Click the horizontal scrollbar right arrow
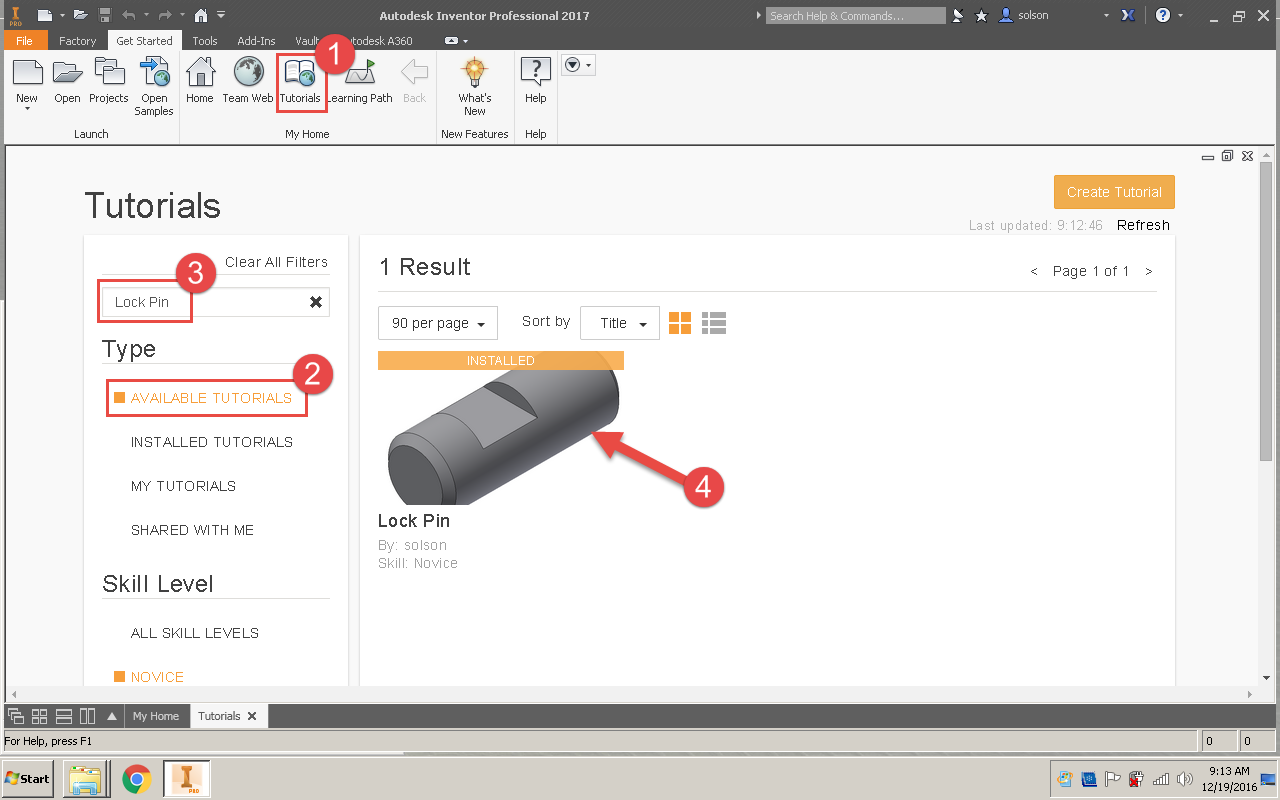Screen dimensions: 1280x800 tap(1250, 694)
